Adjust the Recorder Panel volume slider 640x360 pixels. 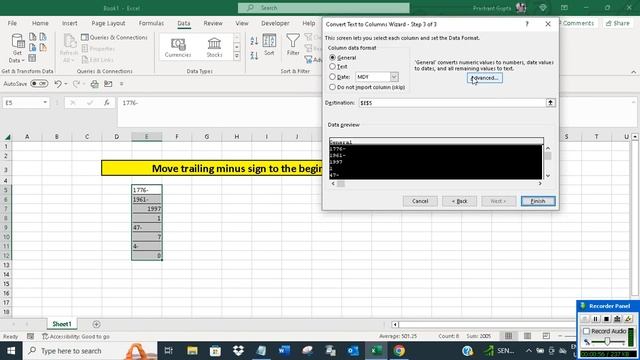[607, 342]
